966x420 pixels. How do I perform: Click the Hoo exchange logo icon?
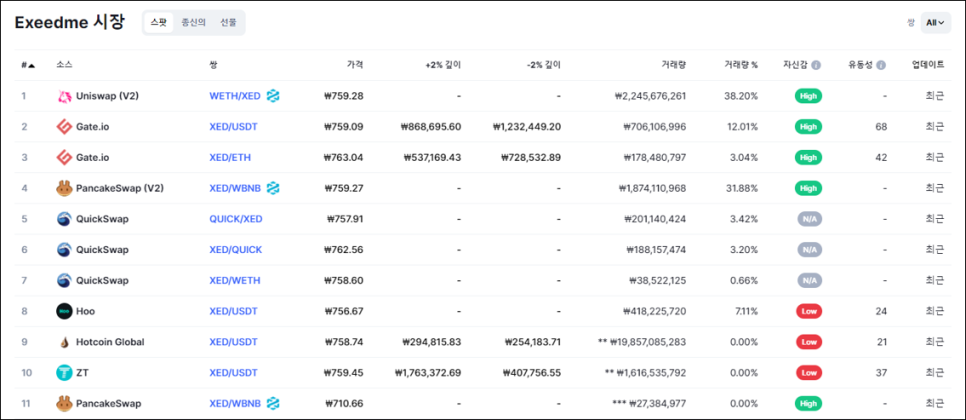(64, 311)
